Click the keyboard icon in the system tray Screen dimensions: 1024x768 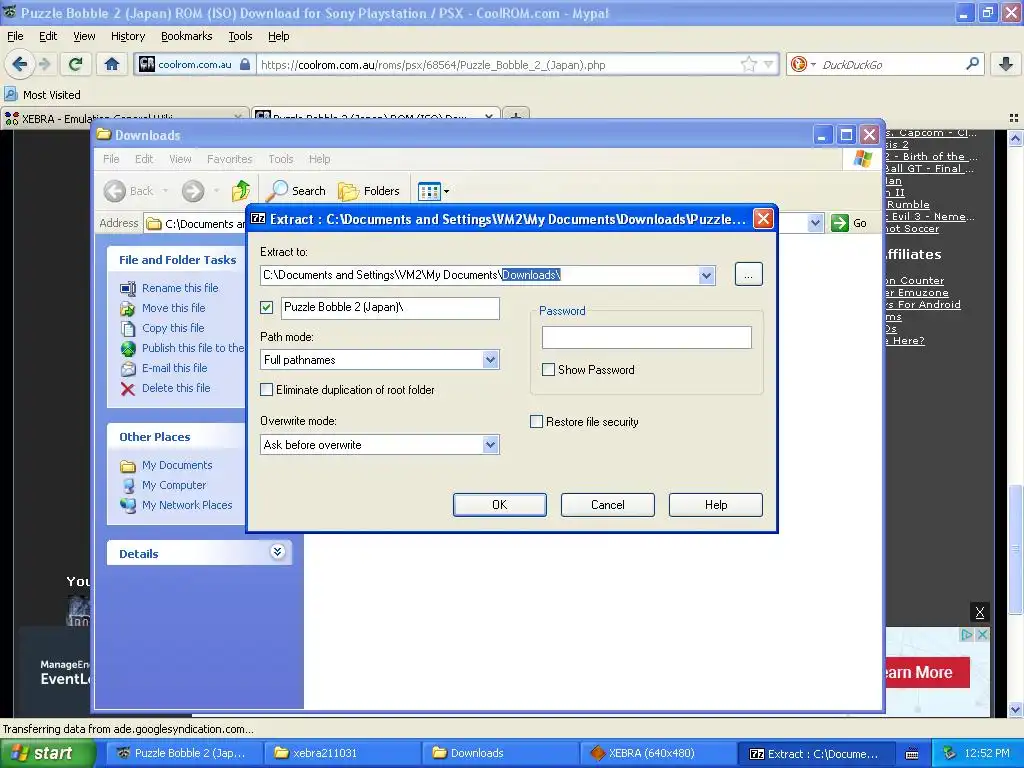[x=912, y=754]
